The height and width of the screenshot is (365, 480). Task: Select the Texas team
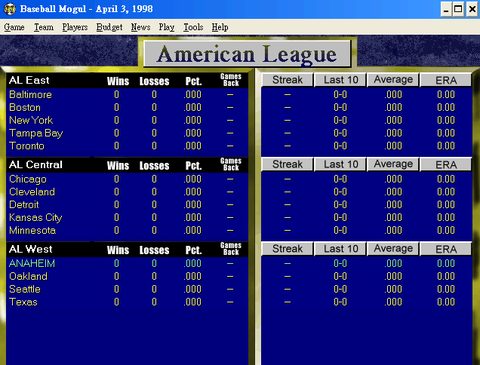[x=23, y=302]
